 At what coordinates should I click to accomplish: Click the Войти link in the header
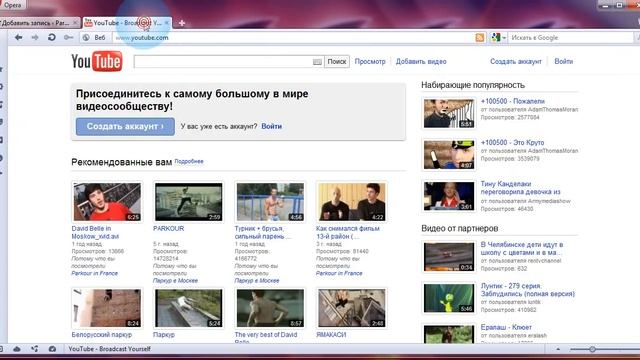click(x=563, y=62)
